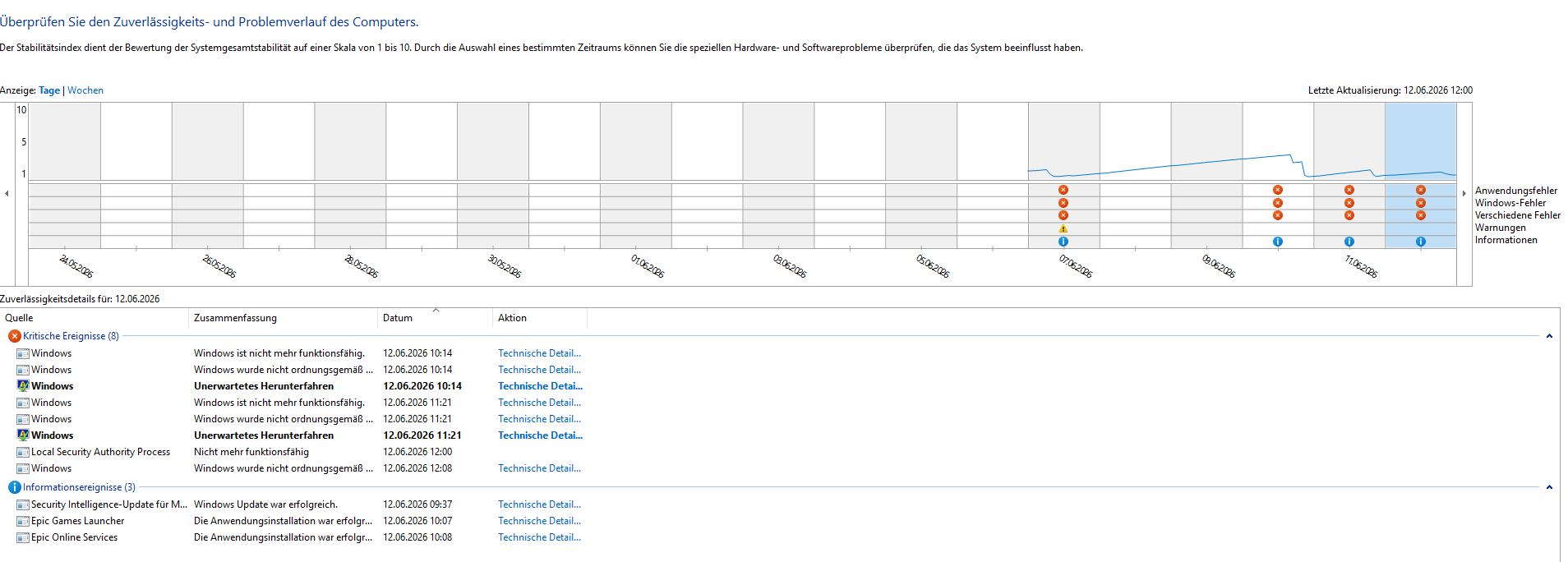Click the blue information icon on 07.06.2026
1568x562 pixels.
[x=1063, y=242]
